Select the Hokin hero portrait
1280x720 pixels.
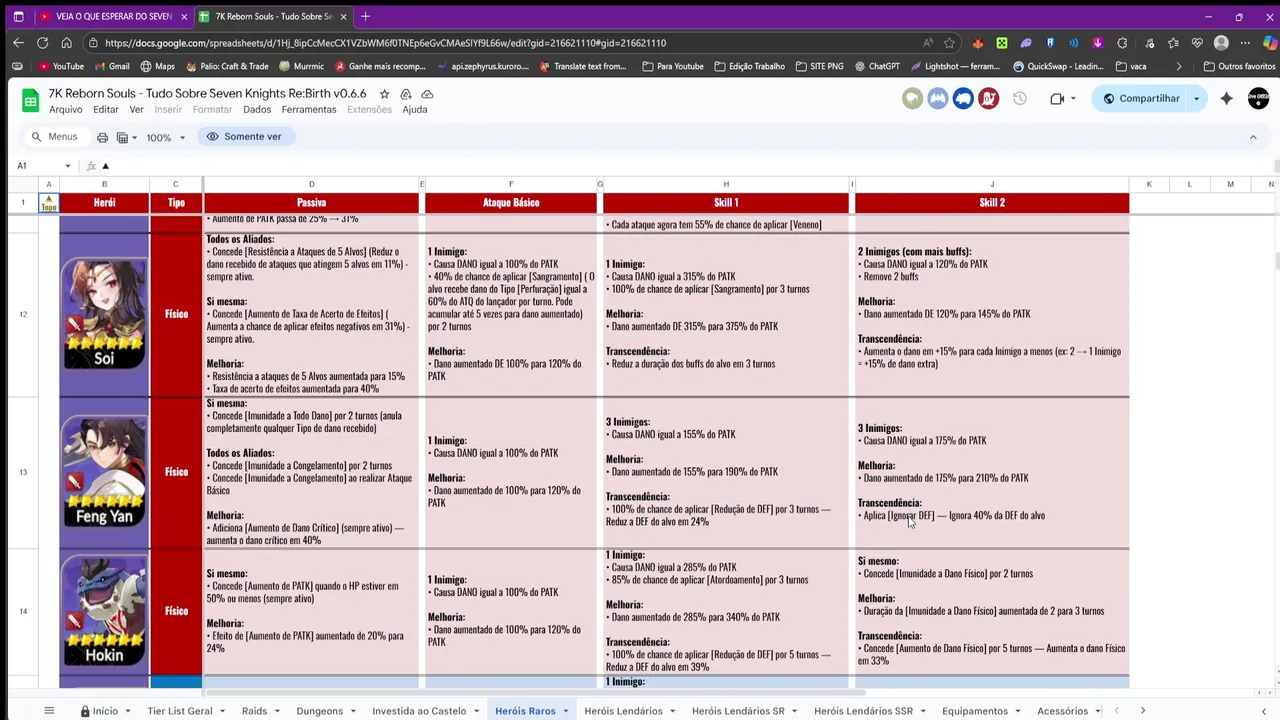[105, 611]
